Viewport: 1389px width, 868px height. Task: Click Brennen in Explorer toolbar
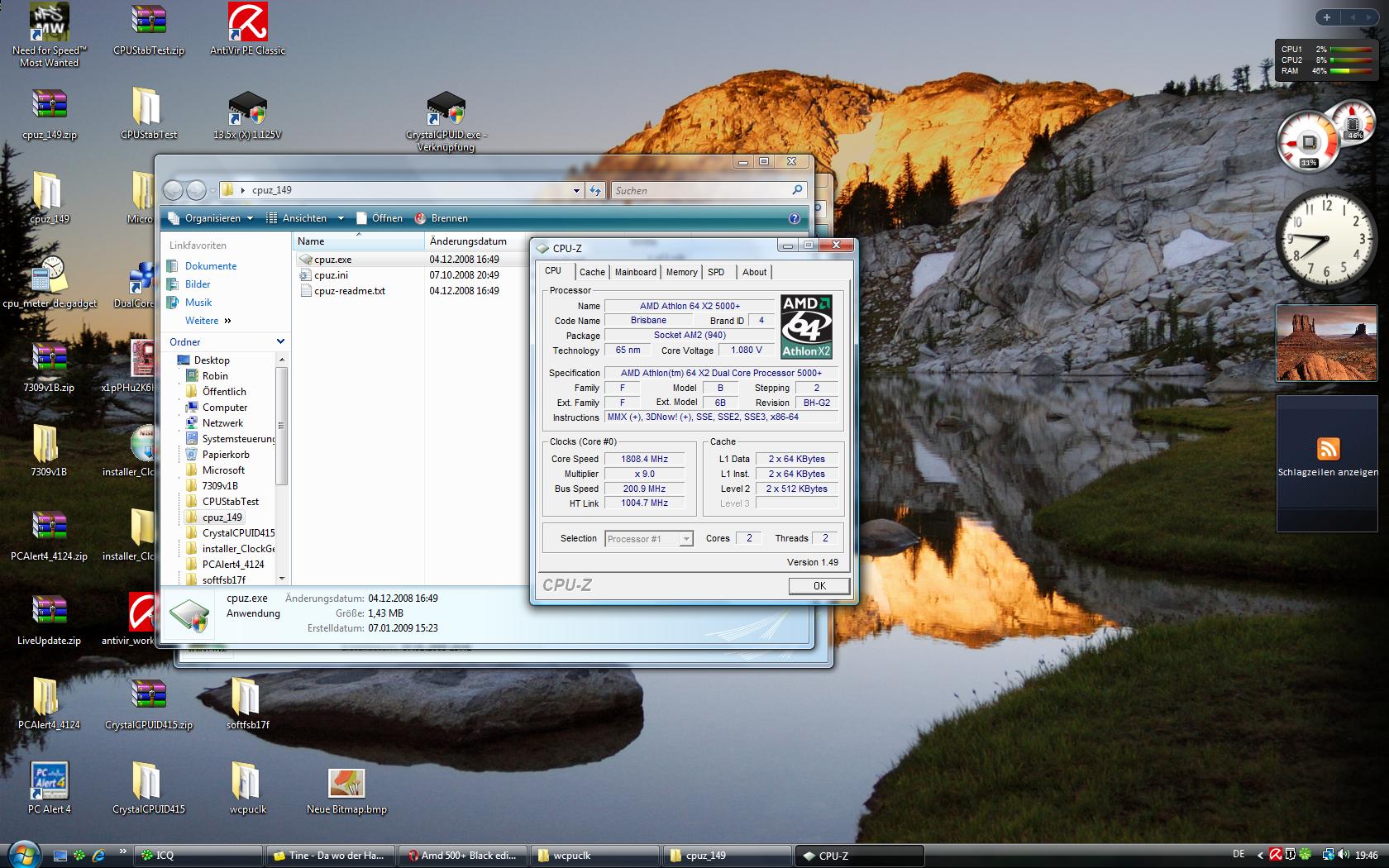[x=442, y=218]
